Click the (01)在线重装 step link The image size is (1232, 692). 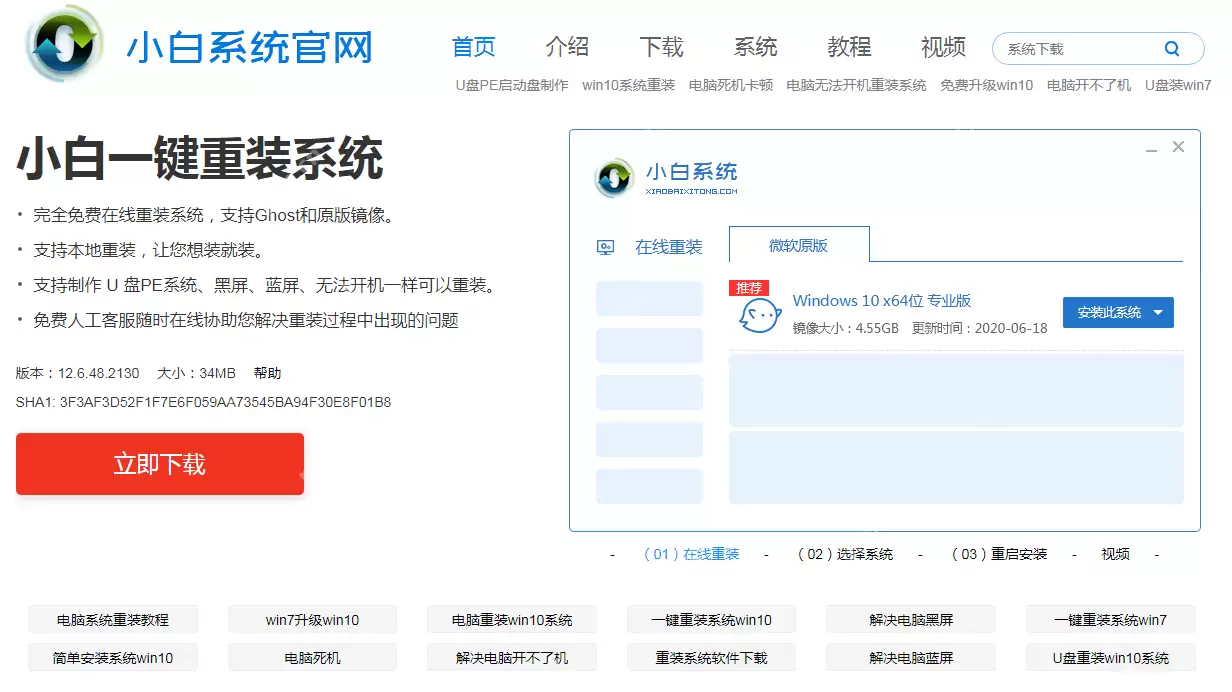pos(691,553)
